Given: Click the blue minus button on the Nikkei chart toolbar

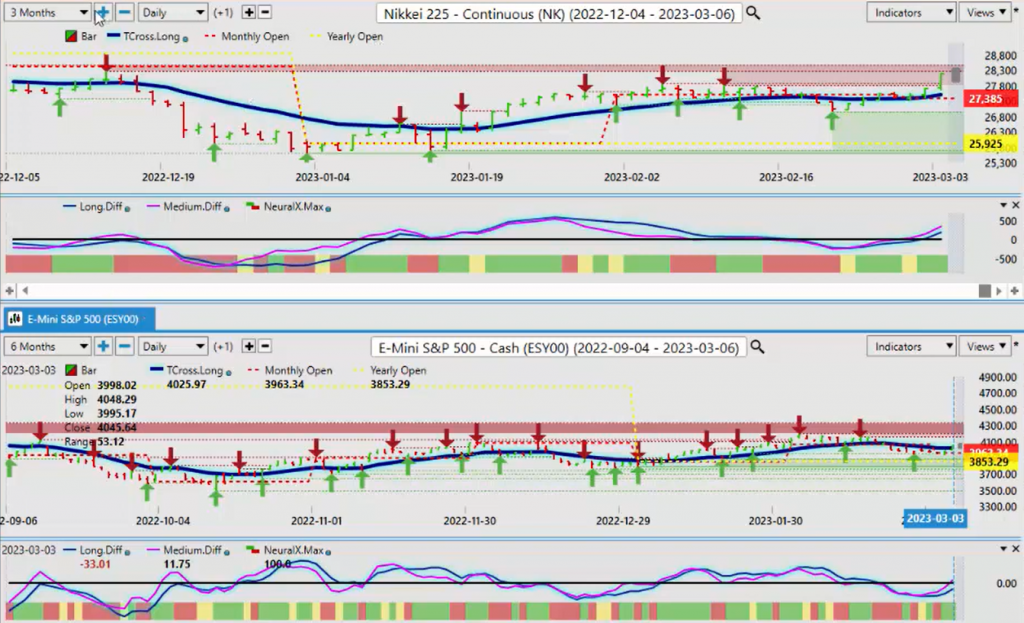Looking at the screenshot, I should [125, 12].
